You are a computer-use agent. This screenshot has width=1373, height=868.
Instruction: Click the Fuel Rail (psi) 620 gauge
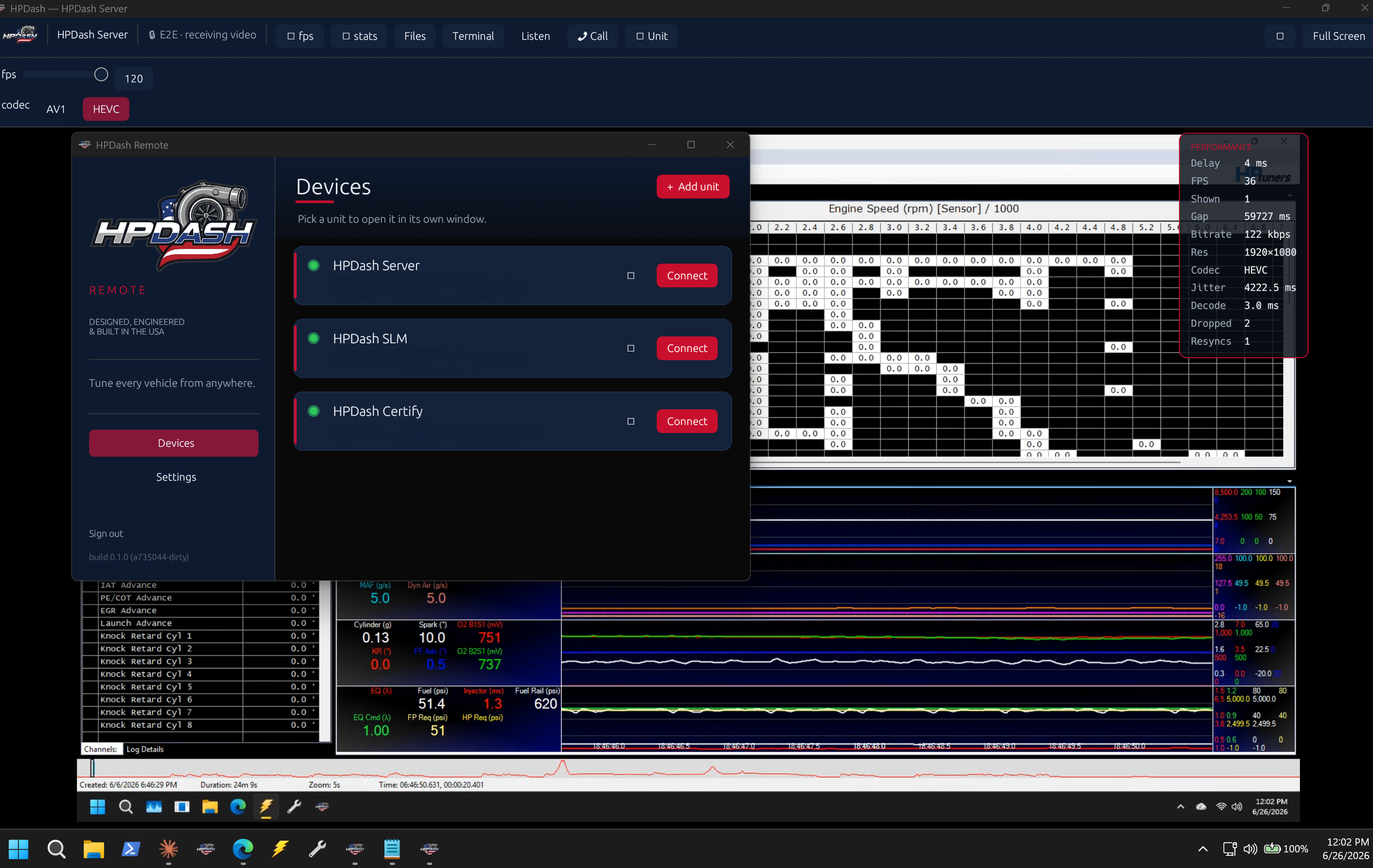click(537, 699)
